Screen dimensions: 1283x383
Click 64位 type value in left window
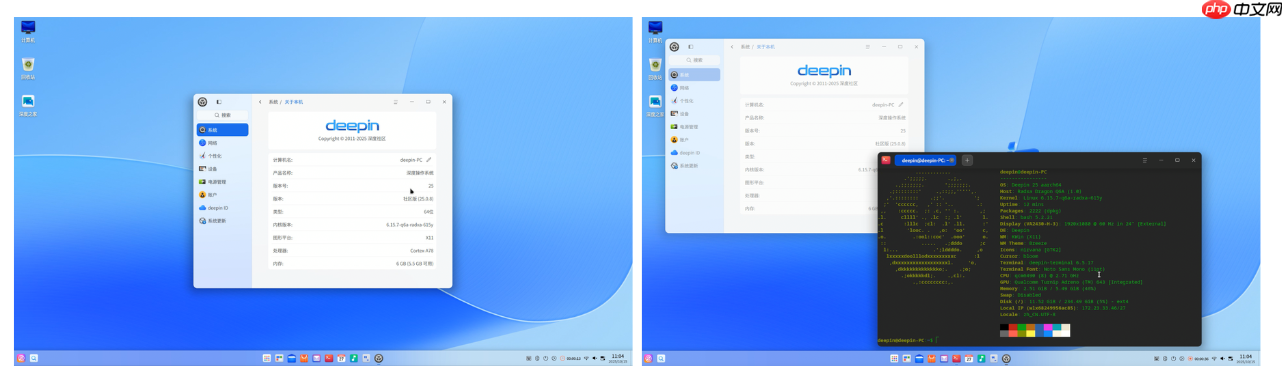click(429, 212)
